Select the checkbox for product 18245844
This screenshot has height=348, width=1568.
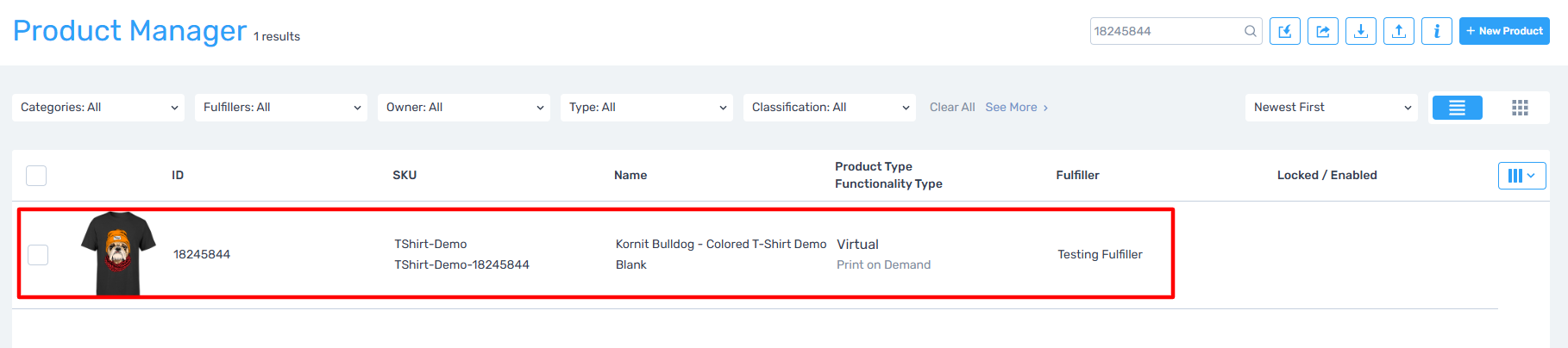[38, 255]
